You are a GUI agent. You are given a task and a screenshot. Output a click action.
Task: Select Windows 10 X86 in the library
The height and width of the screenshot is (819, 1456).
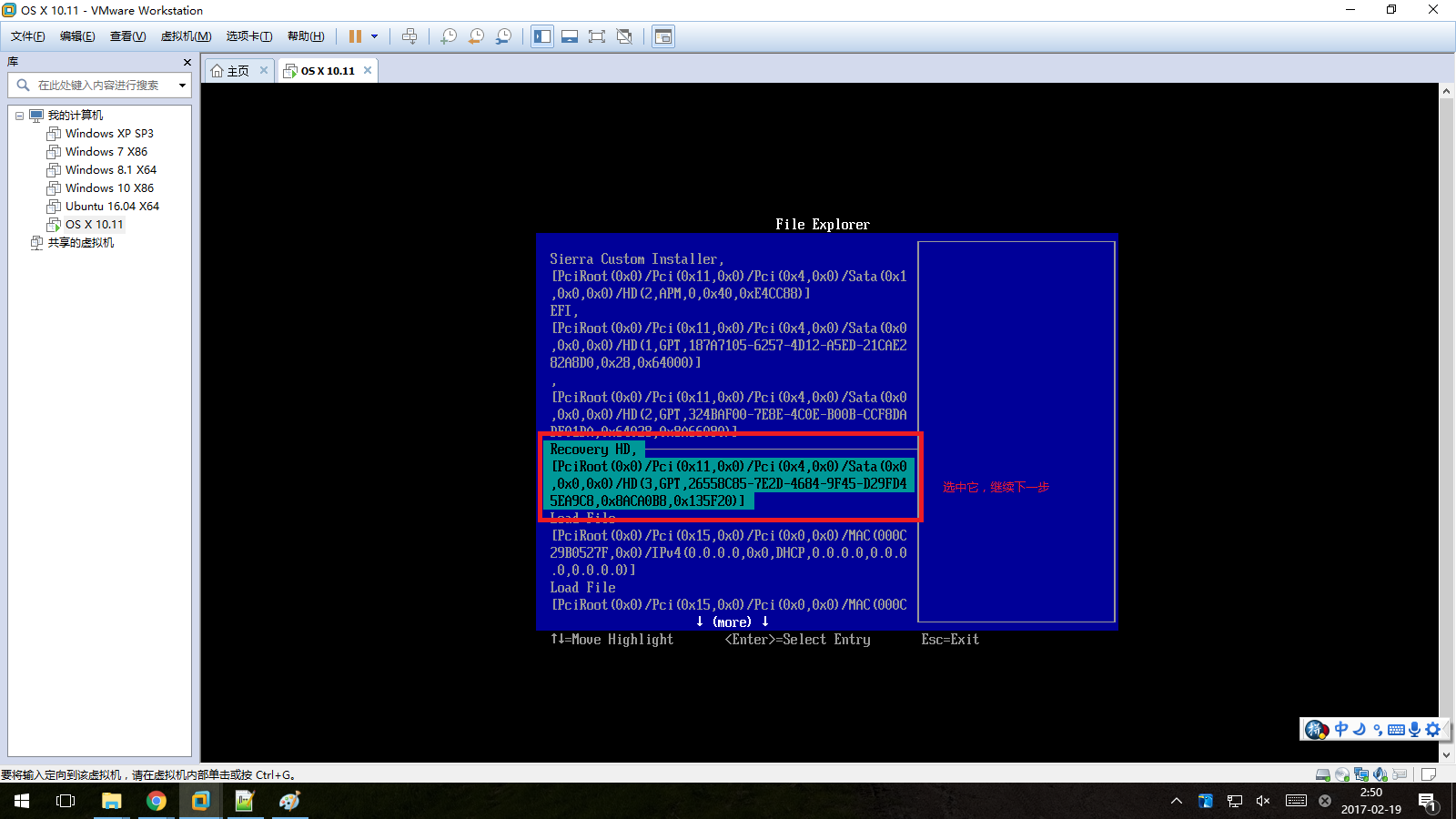click(x=109, y=187)
